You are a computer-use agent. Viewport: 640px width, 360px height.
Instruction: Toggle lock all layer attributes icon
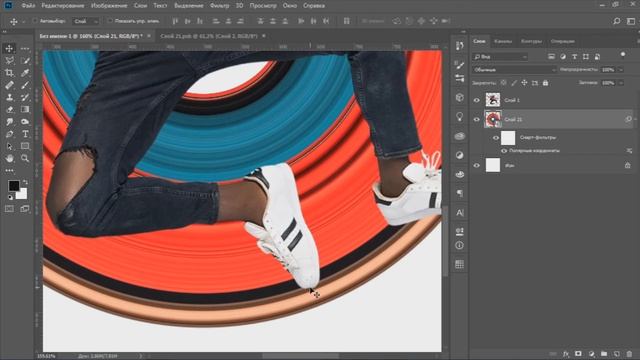point(545,83)
